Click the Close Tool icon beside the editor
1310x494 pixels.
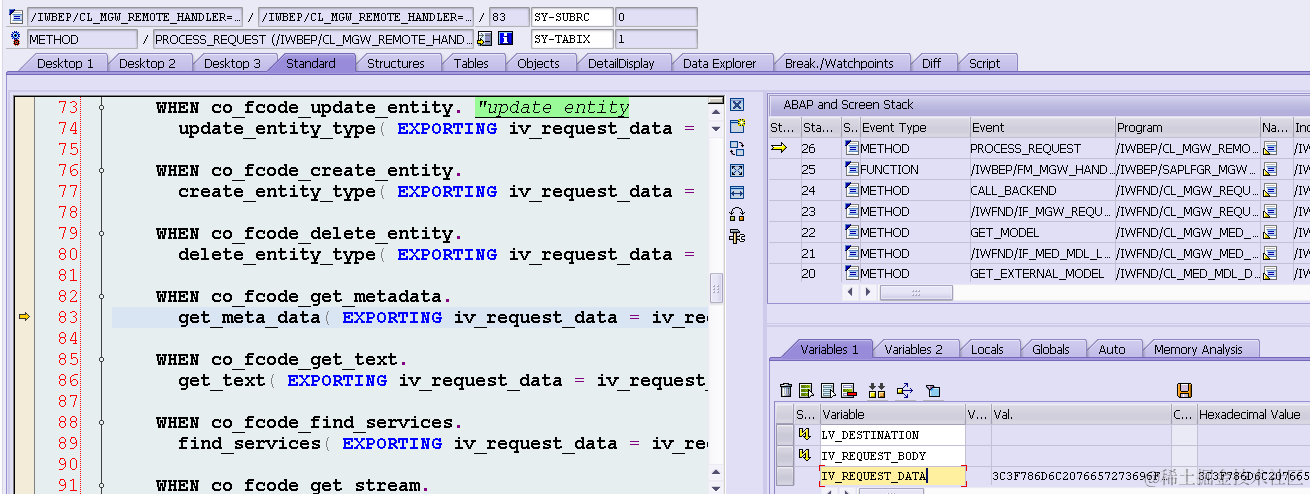[x=737, y=105]
